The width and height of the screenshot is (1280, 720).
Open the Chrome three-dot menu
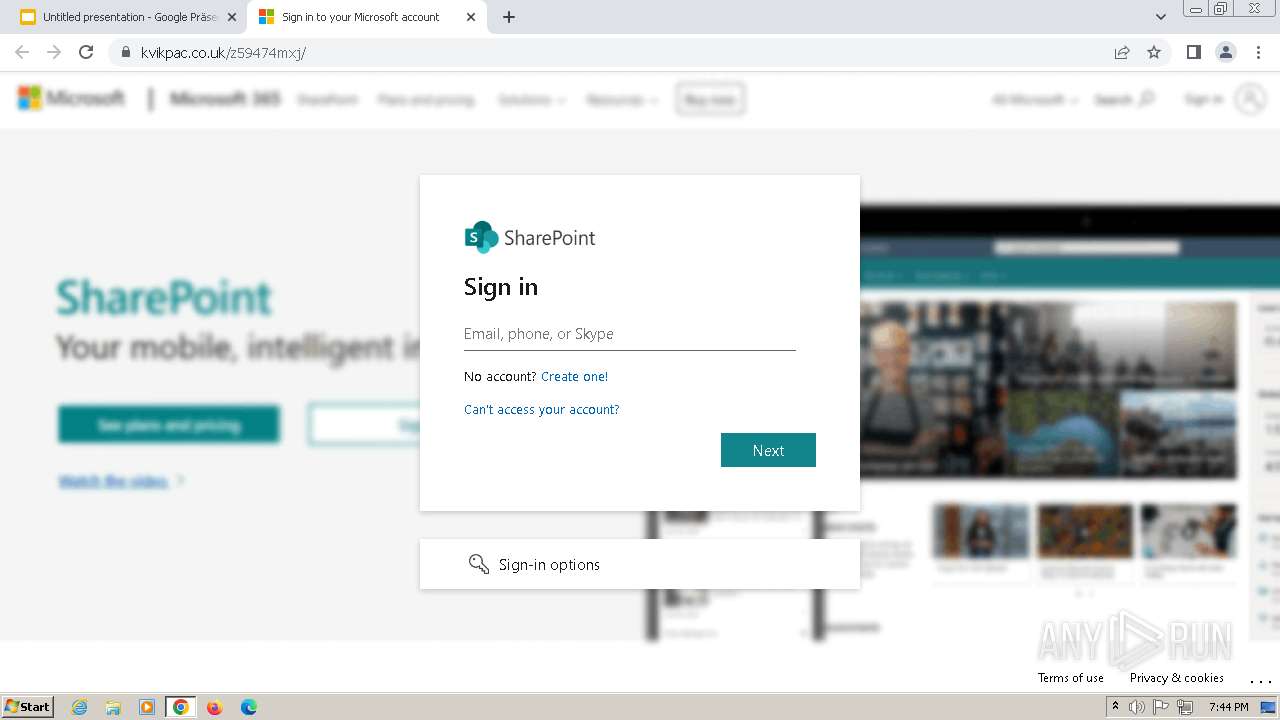[x=1258, y=52]
